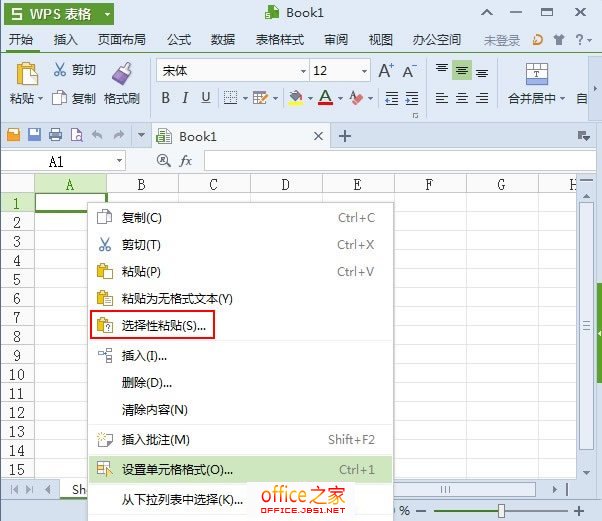Expand borders dropdown arrow
This screenshot has width=602, height=521.
[245, 99]
